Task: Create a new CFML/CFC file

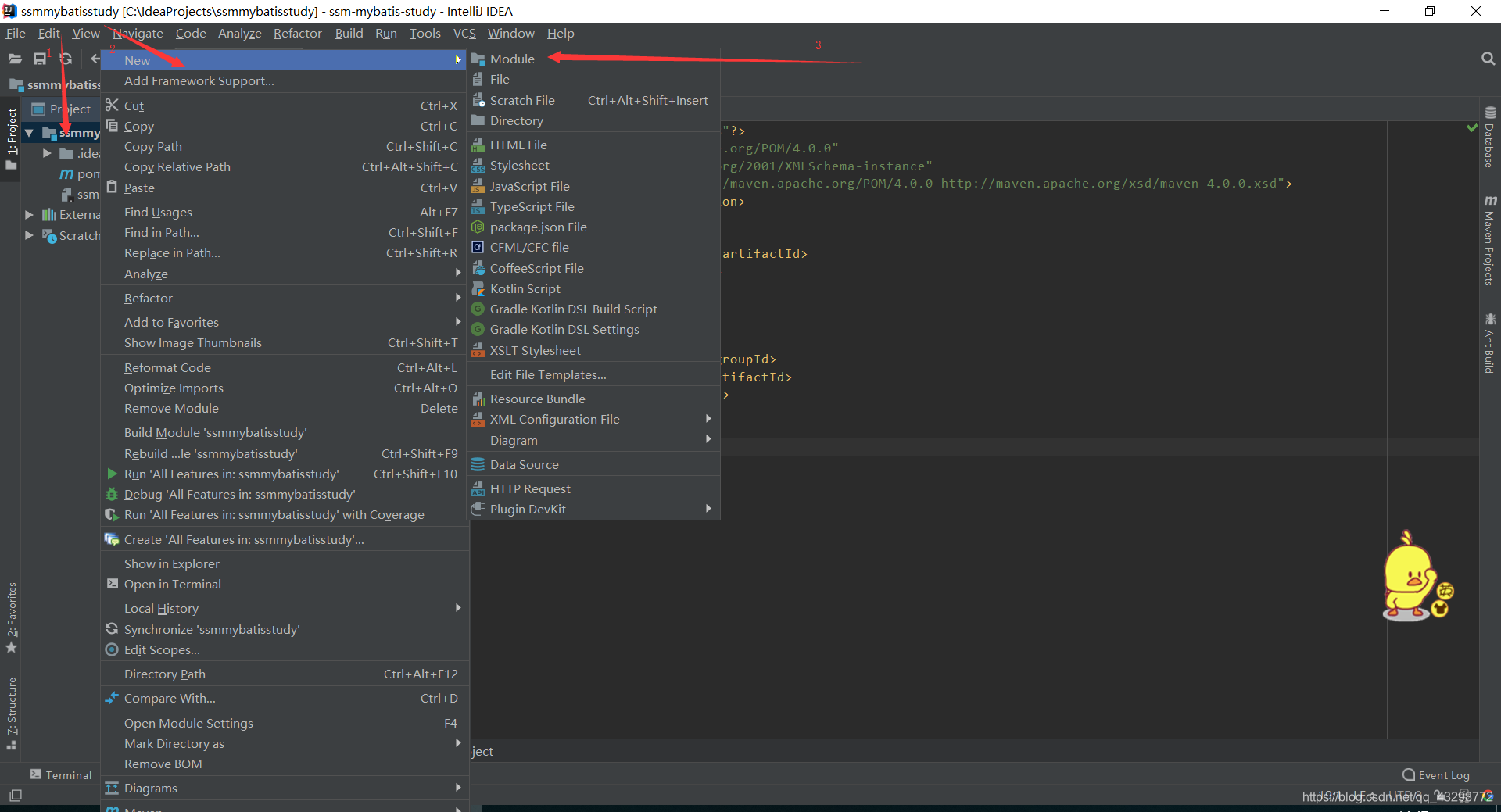Action: 593,248
